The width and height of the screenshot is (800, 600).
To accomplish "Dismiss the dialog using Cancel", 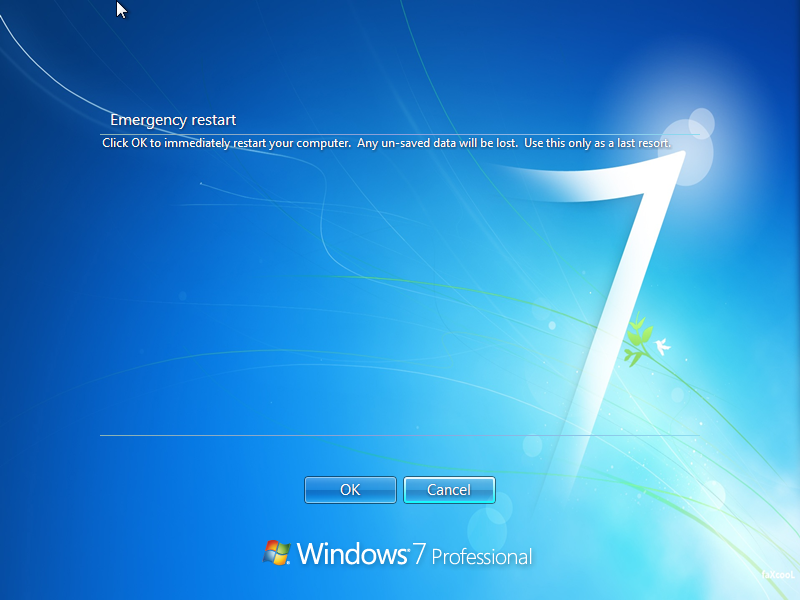I will point(449,490).
